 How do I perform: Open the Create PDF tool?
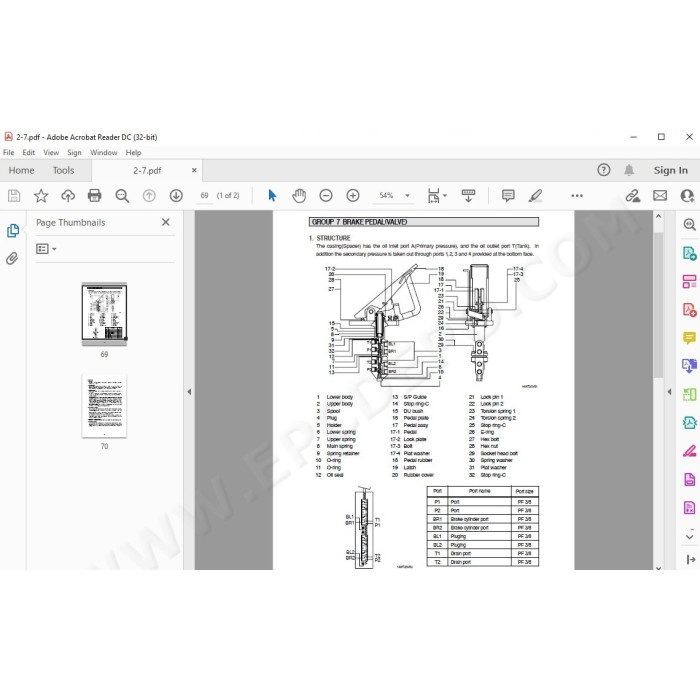click(689, 310)
